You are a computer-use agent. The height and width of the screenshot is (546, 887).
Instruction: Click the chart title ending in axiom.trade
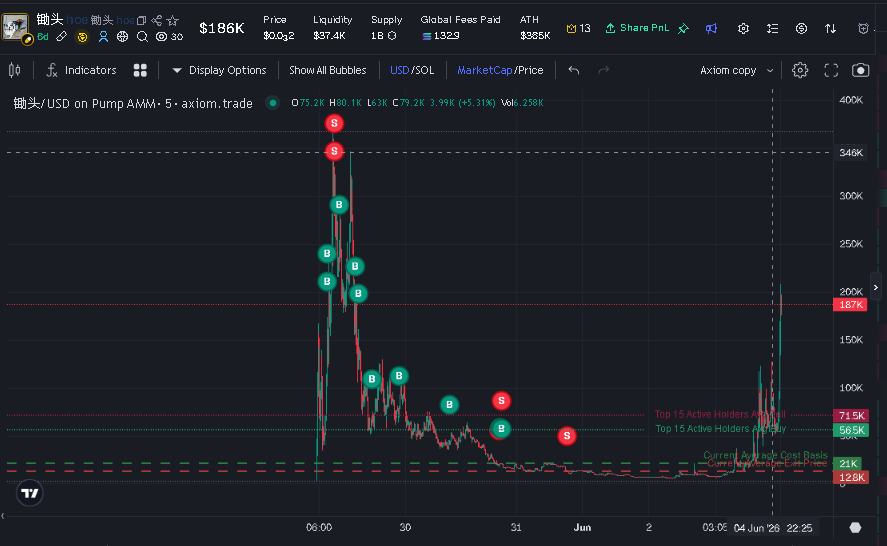click(133, 103)
